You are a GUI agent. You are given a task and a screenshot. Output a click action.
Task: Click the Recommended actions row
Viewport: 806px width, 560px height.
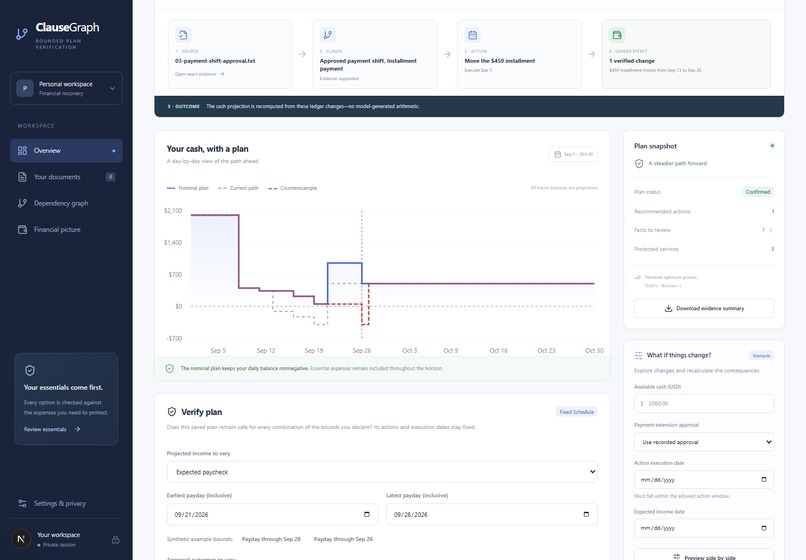704,211
